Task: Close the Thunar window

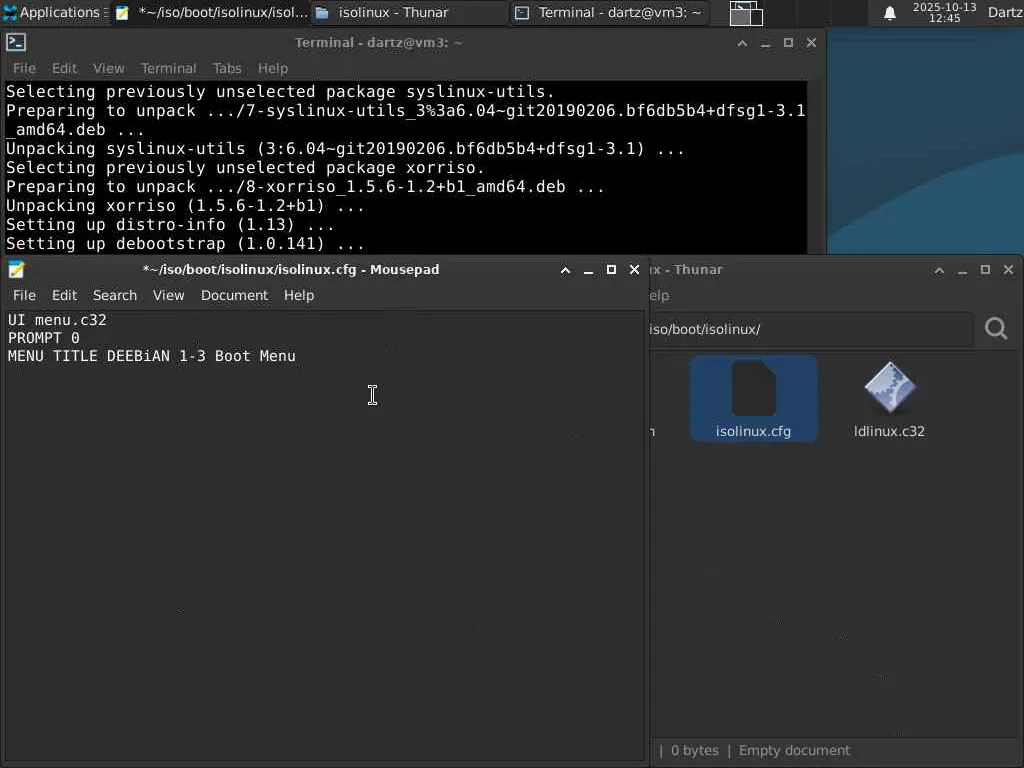Action: [1008, 270]
